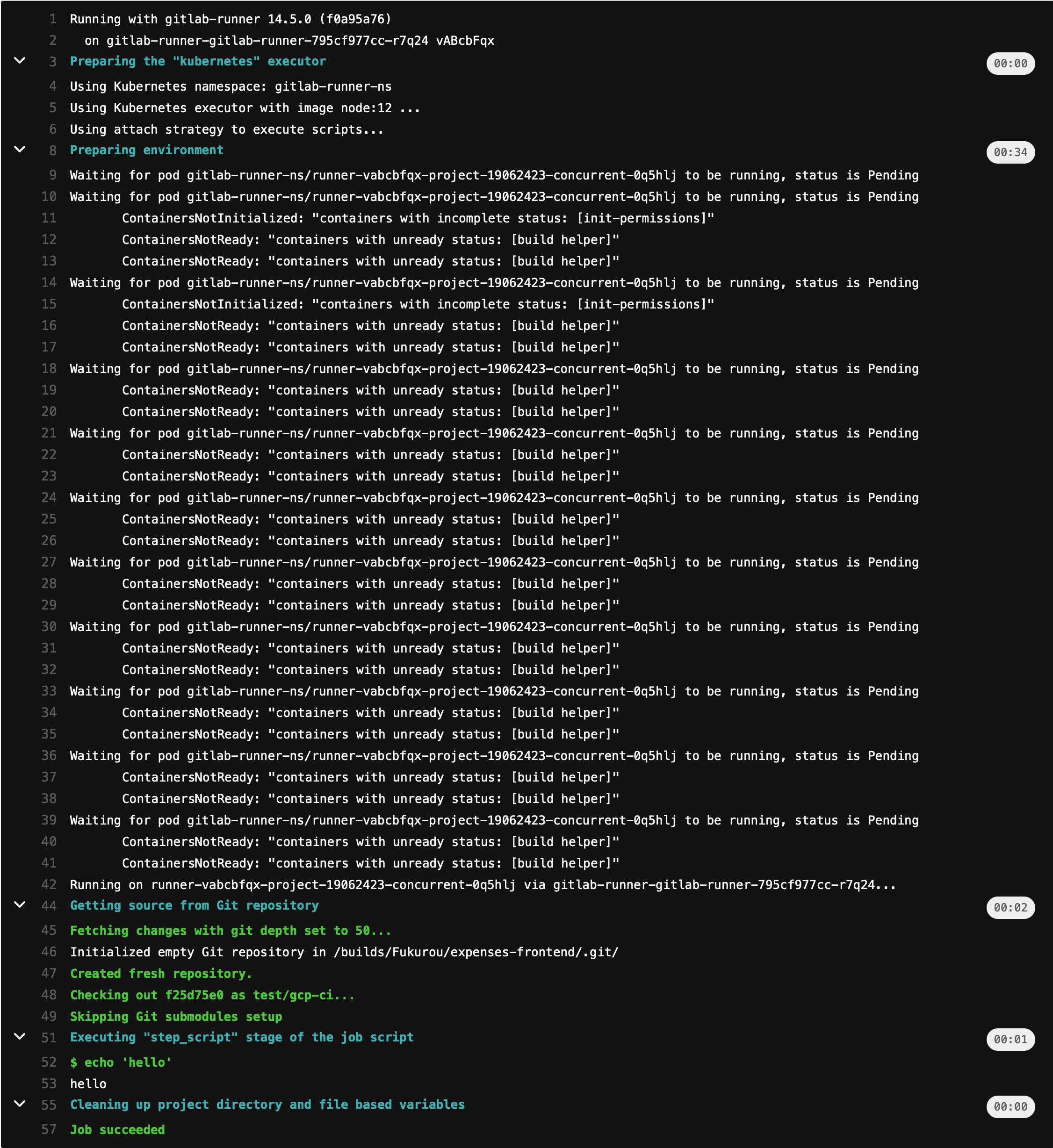This screenshot has width=1053, height=1148.
Task: Collapse the 'Preparing environment' section chevron
Action: (19, 149)
